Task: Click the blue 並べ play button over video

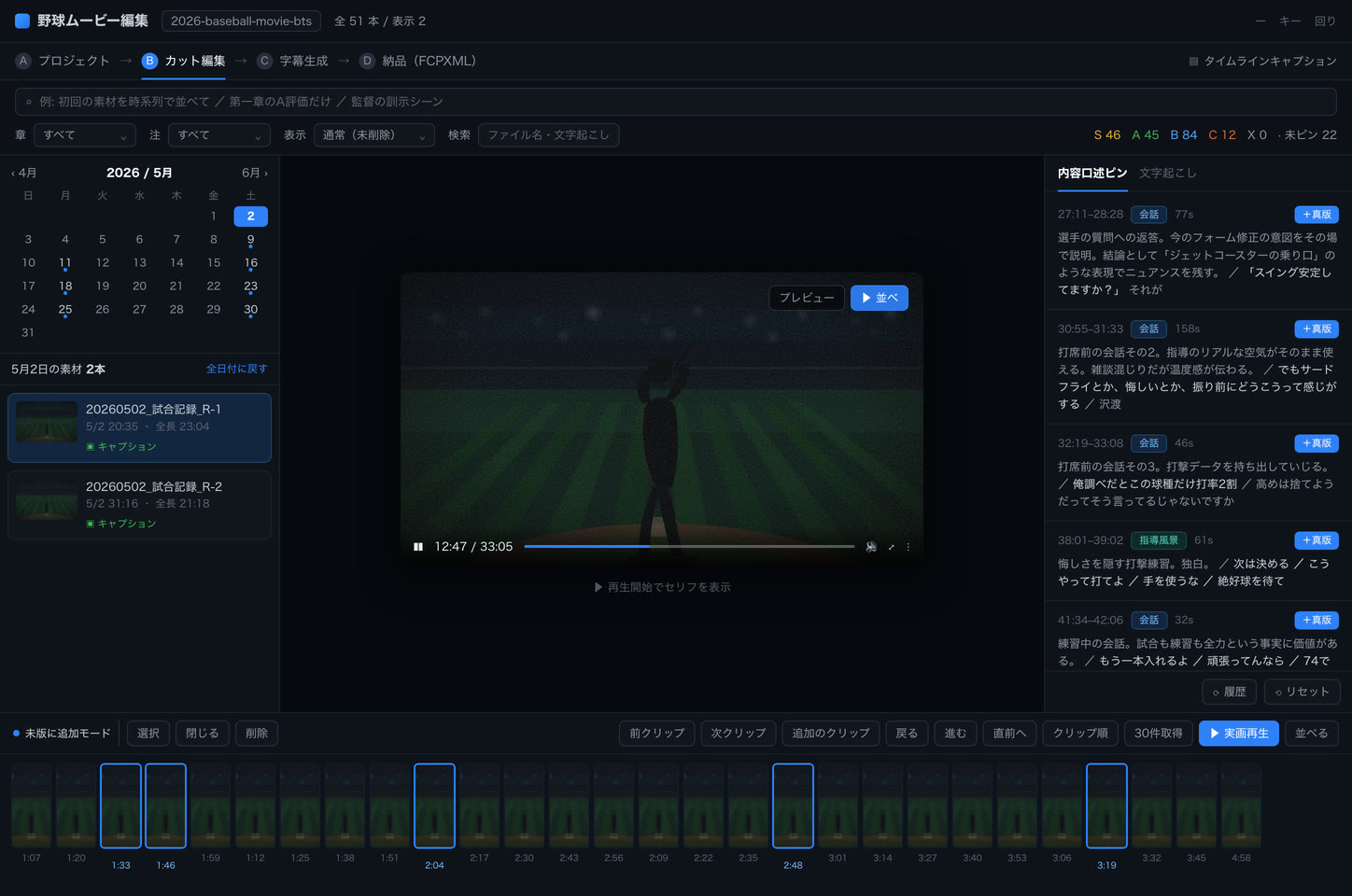Action: pos(880,298)
